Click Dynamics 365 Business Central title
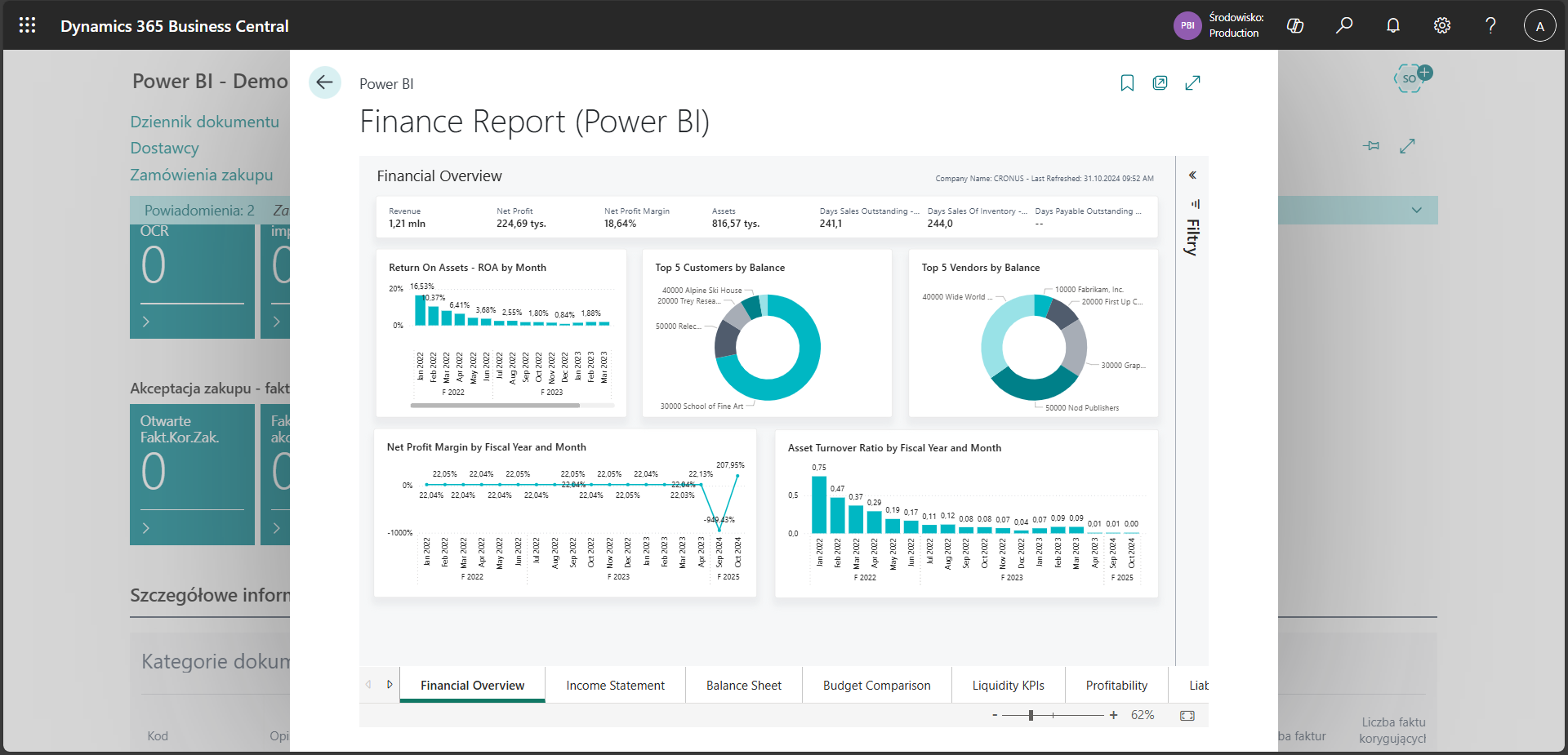Screen dimensions: 1568x755 pos(175,26)
